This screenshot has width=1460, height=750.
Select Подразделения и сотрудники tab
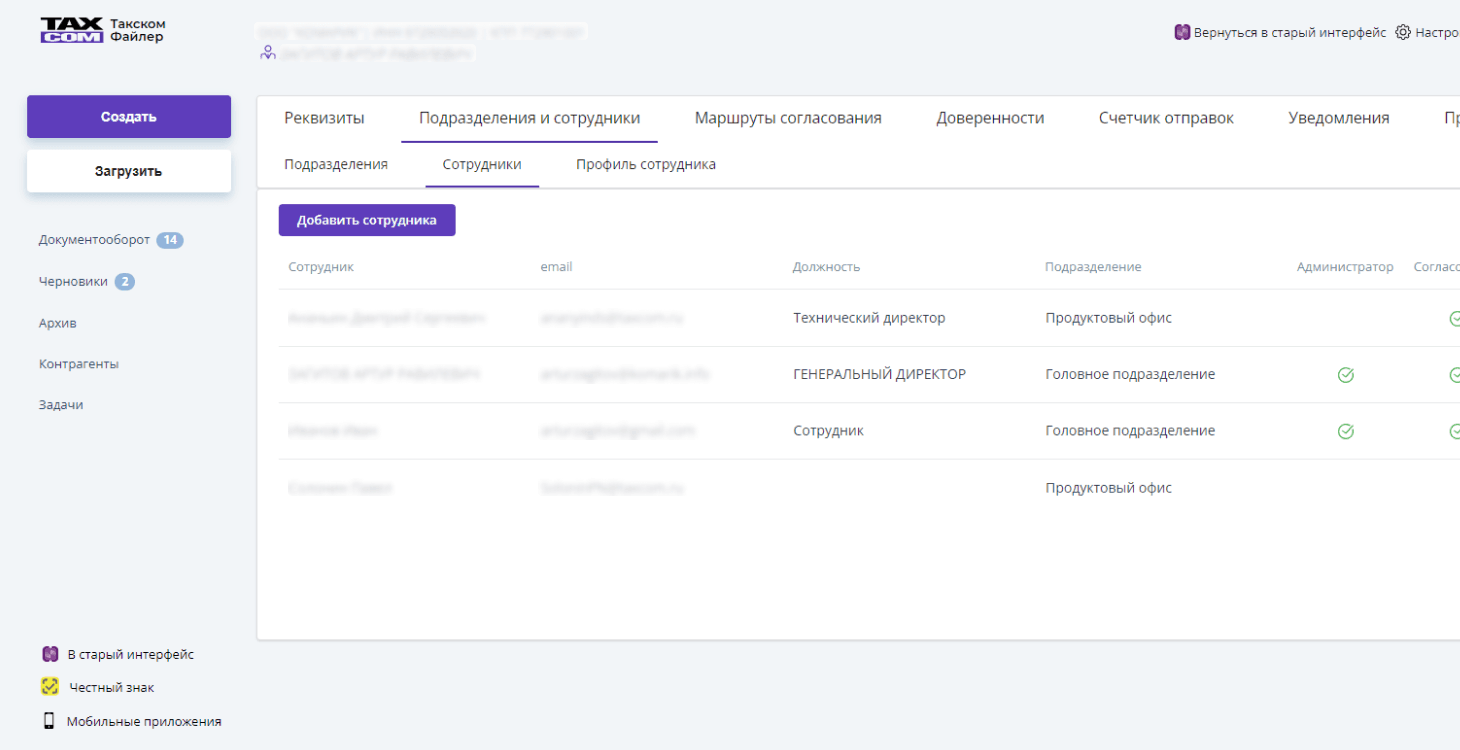(x=529, y=118)
